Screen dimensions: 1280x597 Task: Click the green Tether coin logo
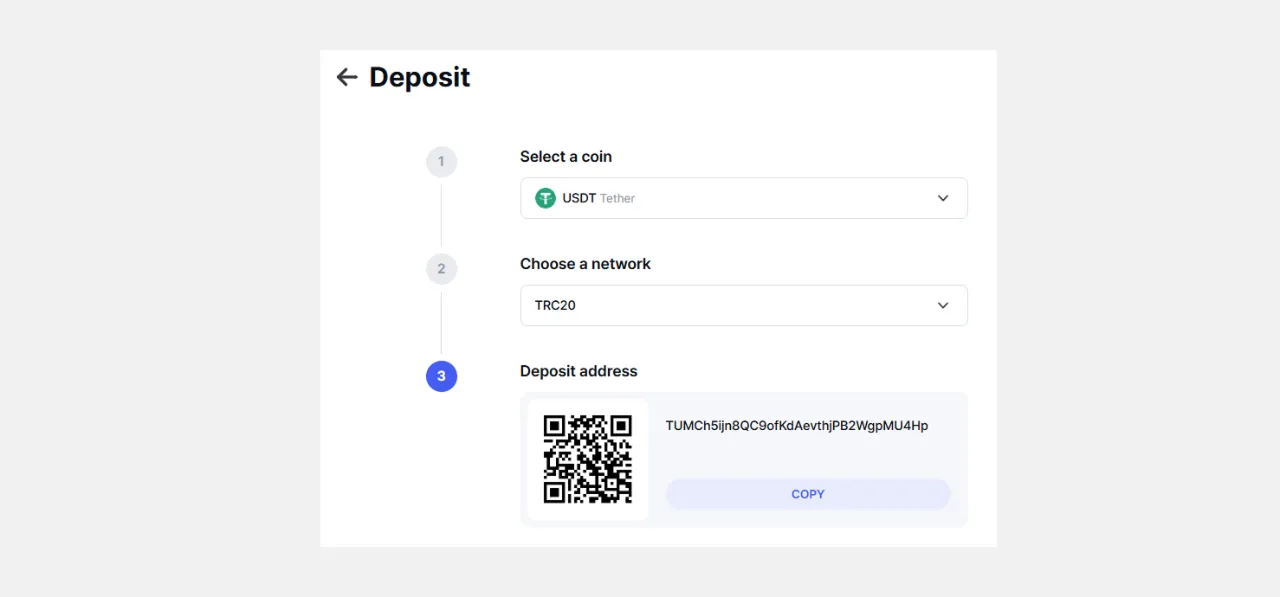point(545,198)
